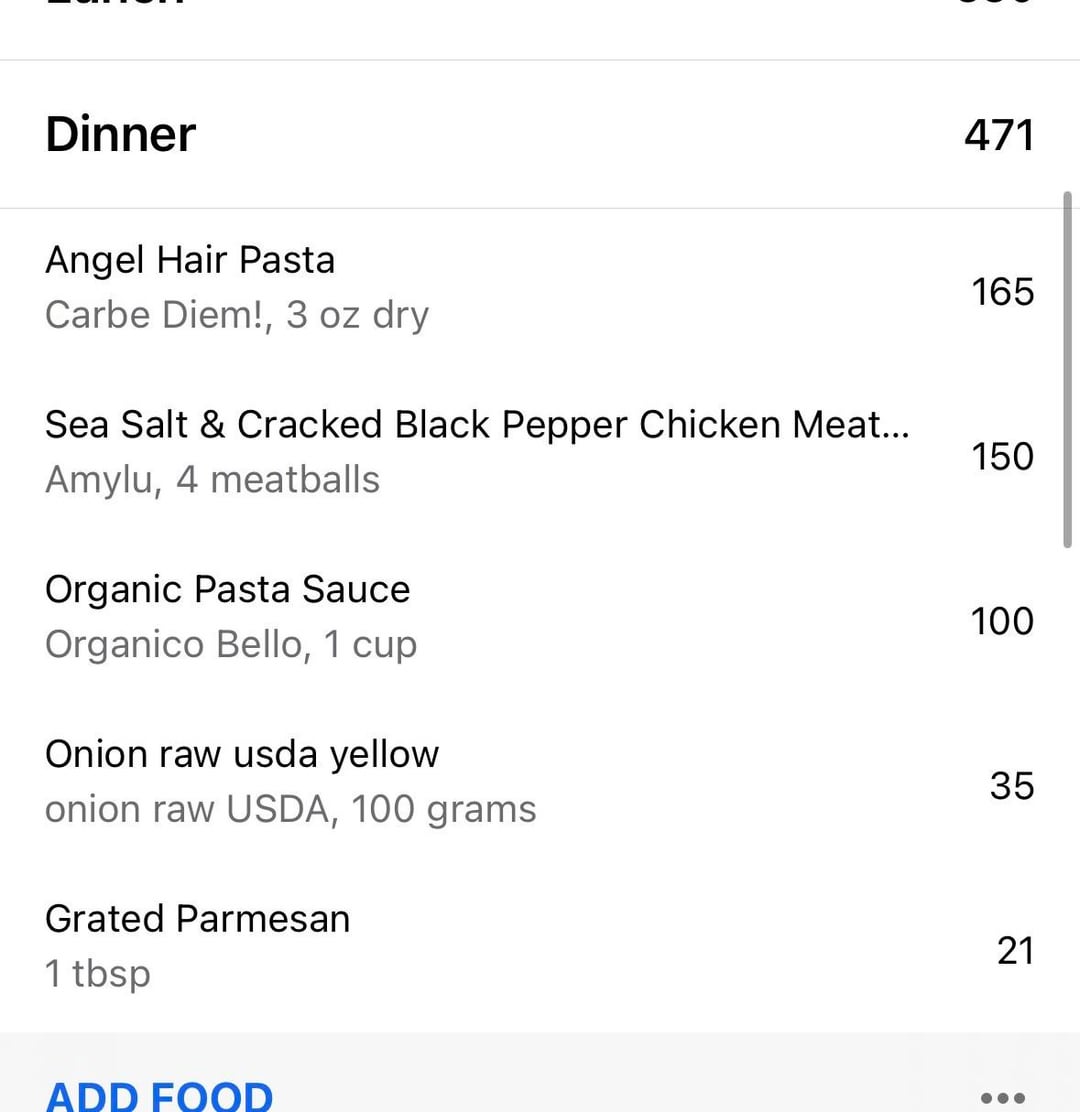Open the Angel Hair Pasta entry

click(x=190, y=260)
